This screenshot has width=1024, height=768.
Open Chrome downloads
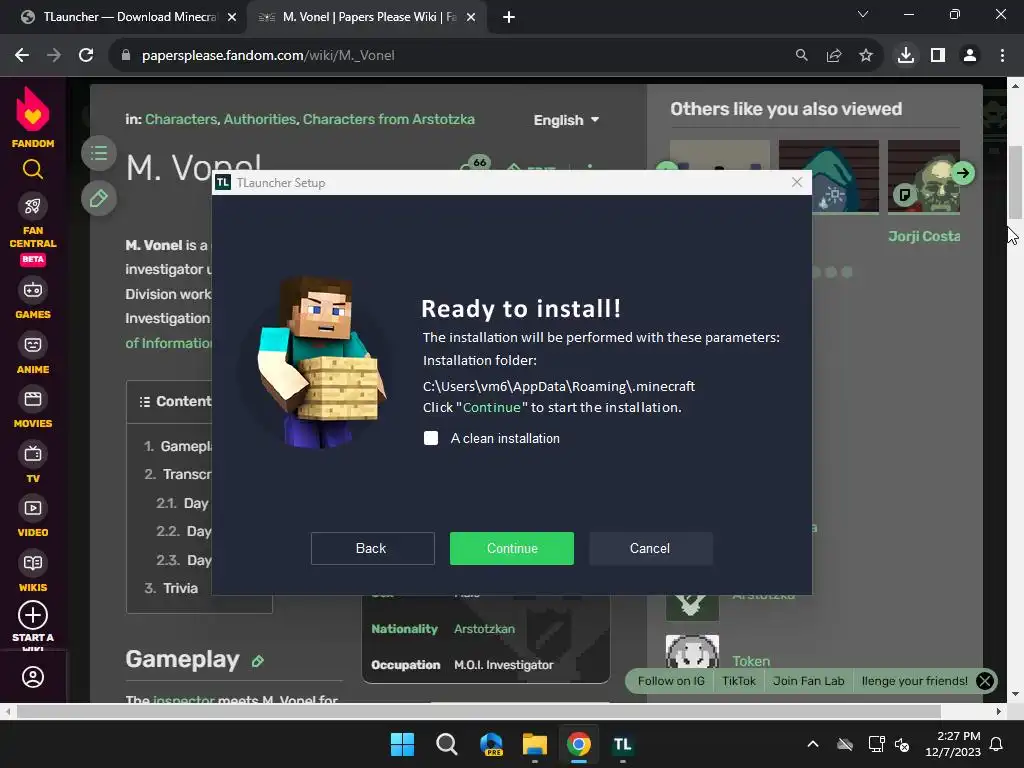coord(906,56)
